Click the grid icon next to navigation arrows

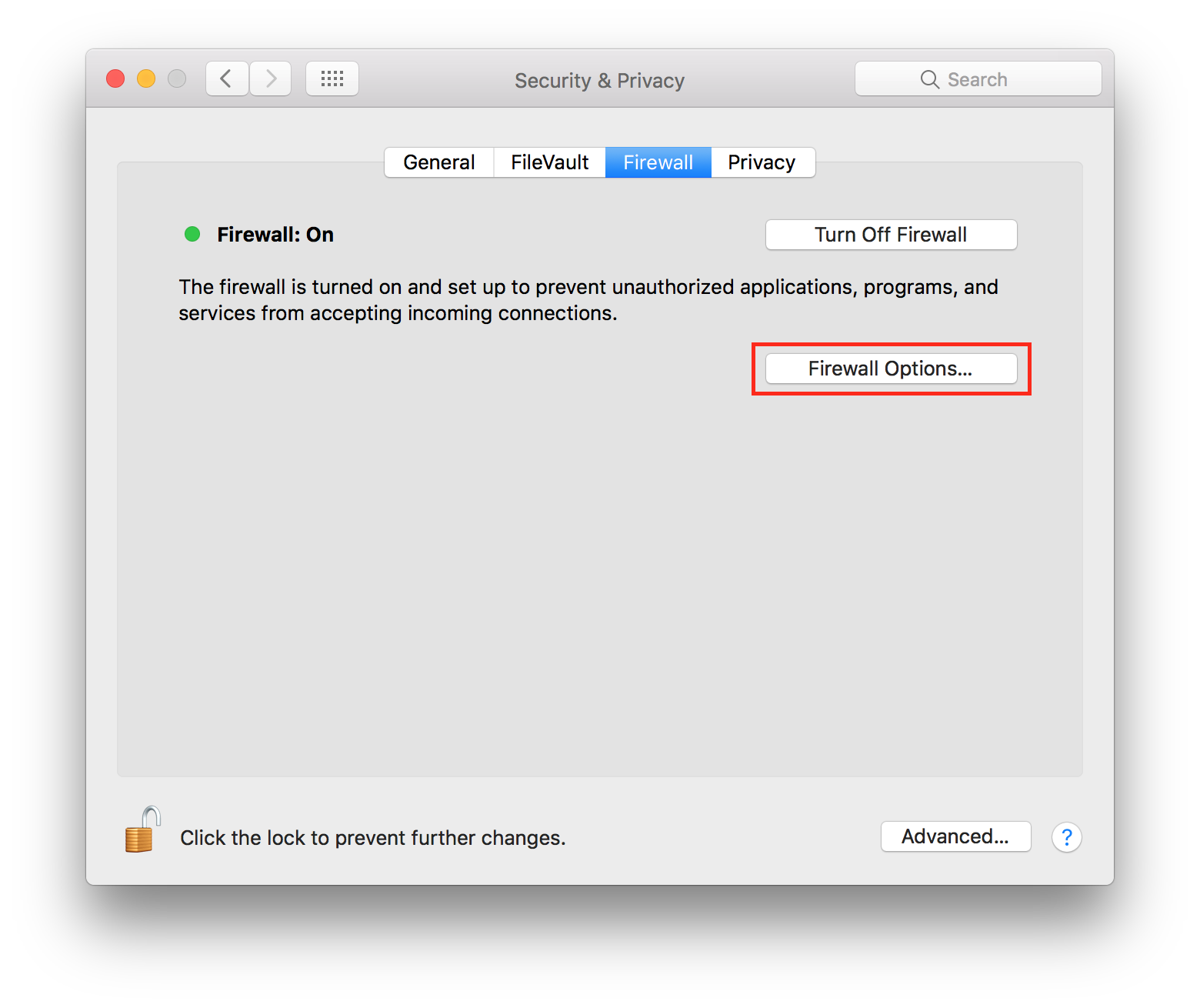point(332,78)
